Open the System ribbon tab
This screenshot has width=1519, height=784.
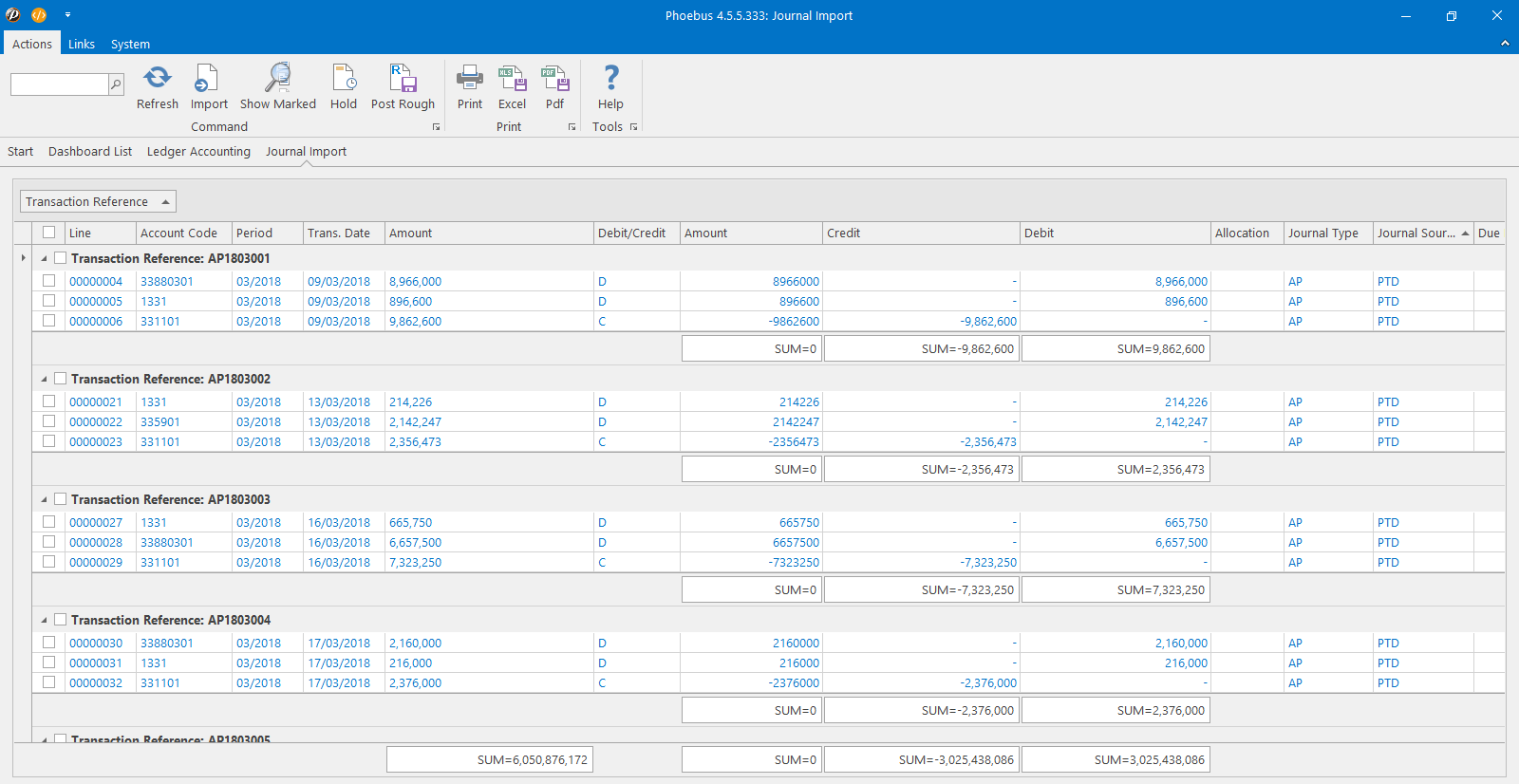pos(130,44)
